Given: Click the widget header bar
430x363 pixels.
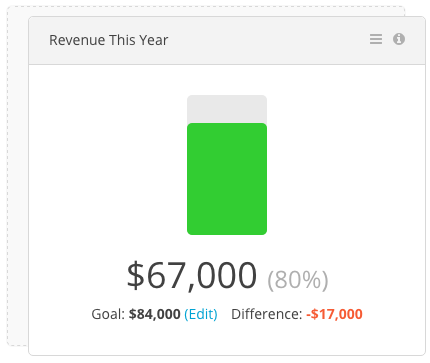Looking at the screenshot, I should point(227,40).
